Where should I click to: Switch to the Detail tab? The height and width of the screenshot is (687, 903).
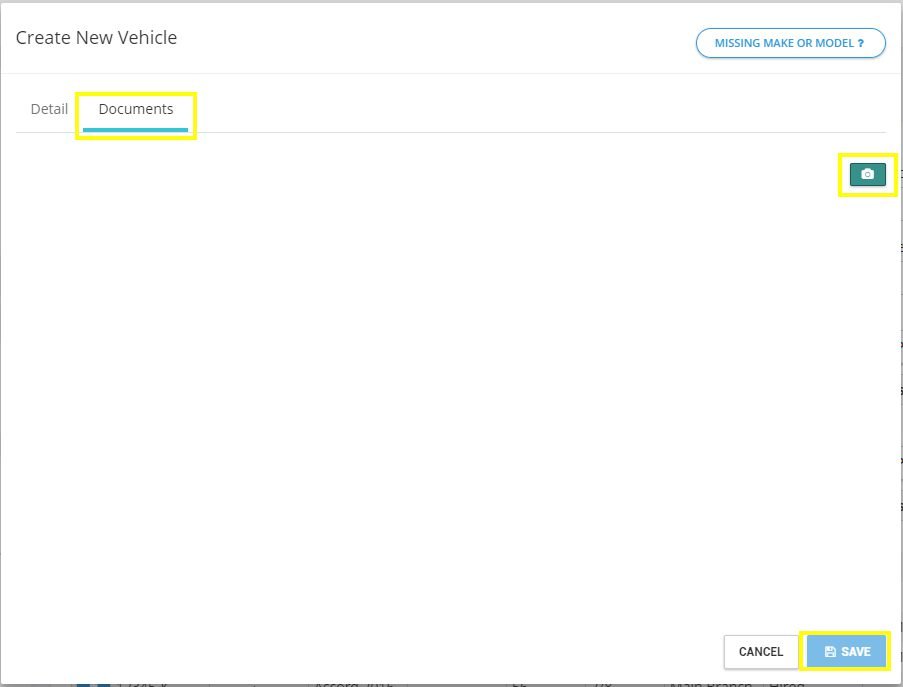(49, 109)
